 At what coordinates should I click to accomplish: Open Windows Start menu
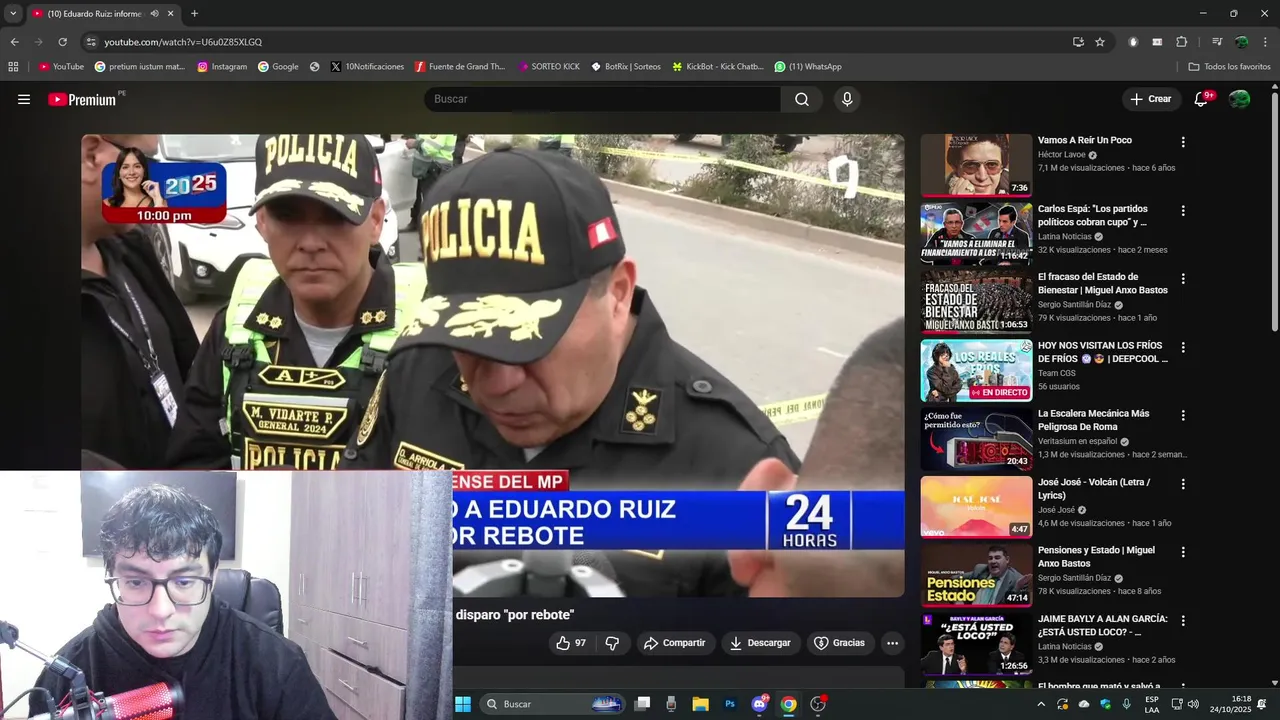[x=463, y=704]
